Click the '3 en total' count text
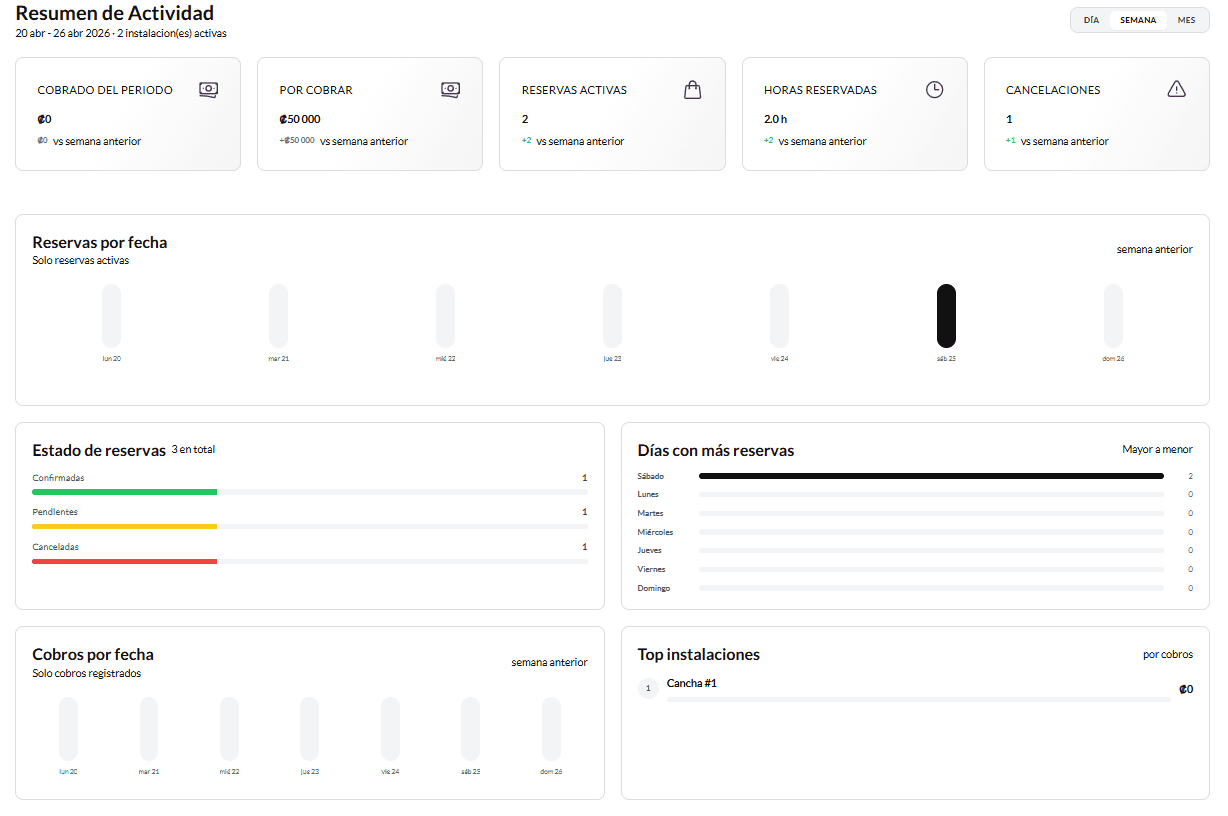 (193, 450)
